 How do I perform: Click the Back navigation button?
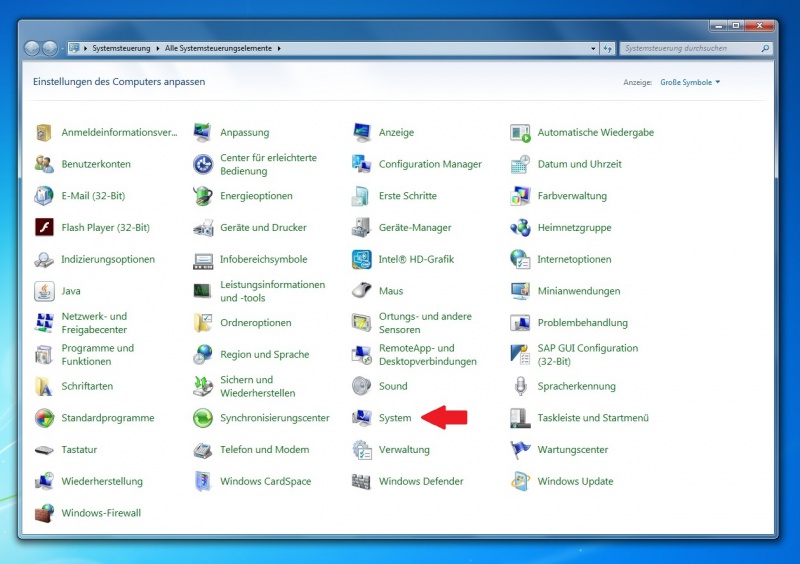click(x=32, y=48)
